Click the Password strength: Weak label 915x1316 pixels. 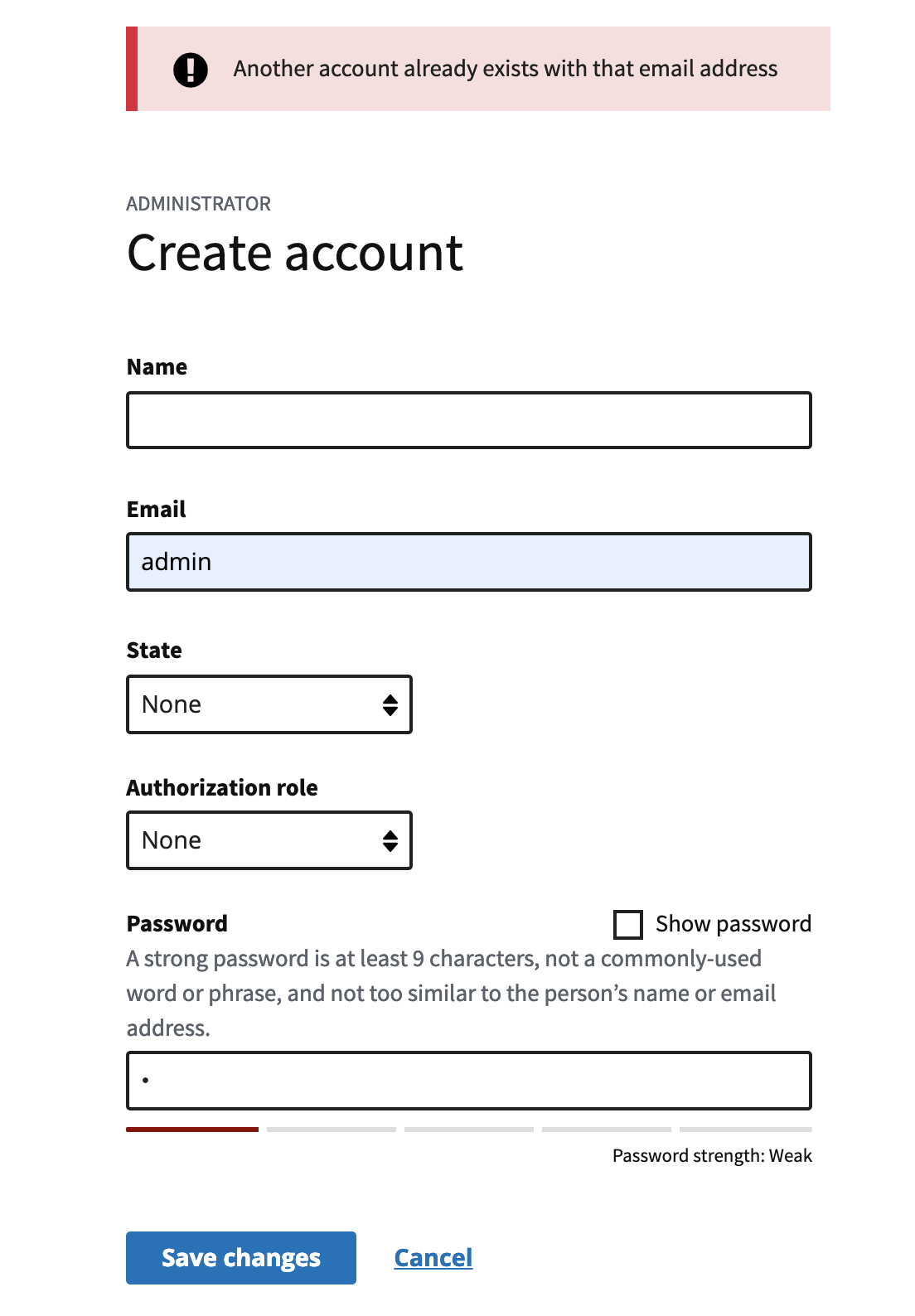pos(712,1155)
